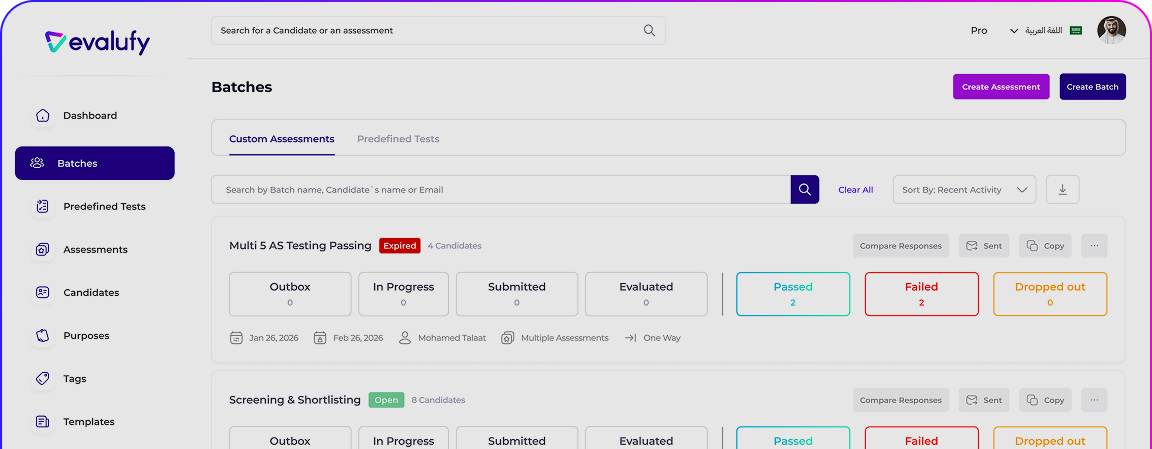Click the Saudi flag icon
Viewport: 1152px width, 449px height.
click(1076, 31)
